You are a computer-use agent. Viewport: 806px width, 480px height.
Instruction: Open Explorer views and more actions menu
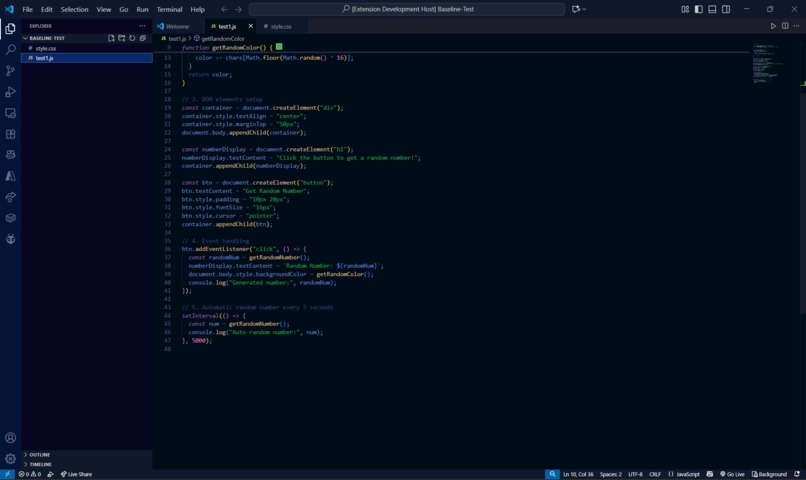click(x=142, y=26)
